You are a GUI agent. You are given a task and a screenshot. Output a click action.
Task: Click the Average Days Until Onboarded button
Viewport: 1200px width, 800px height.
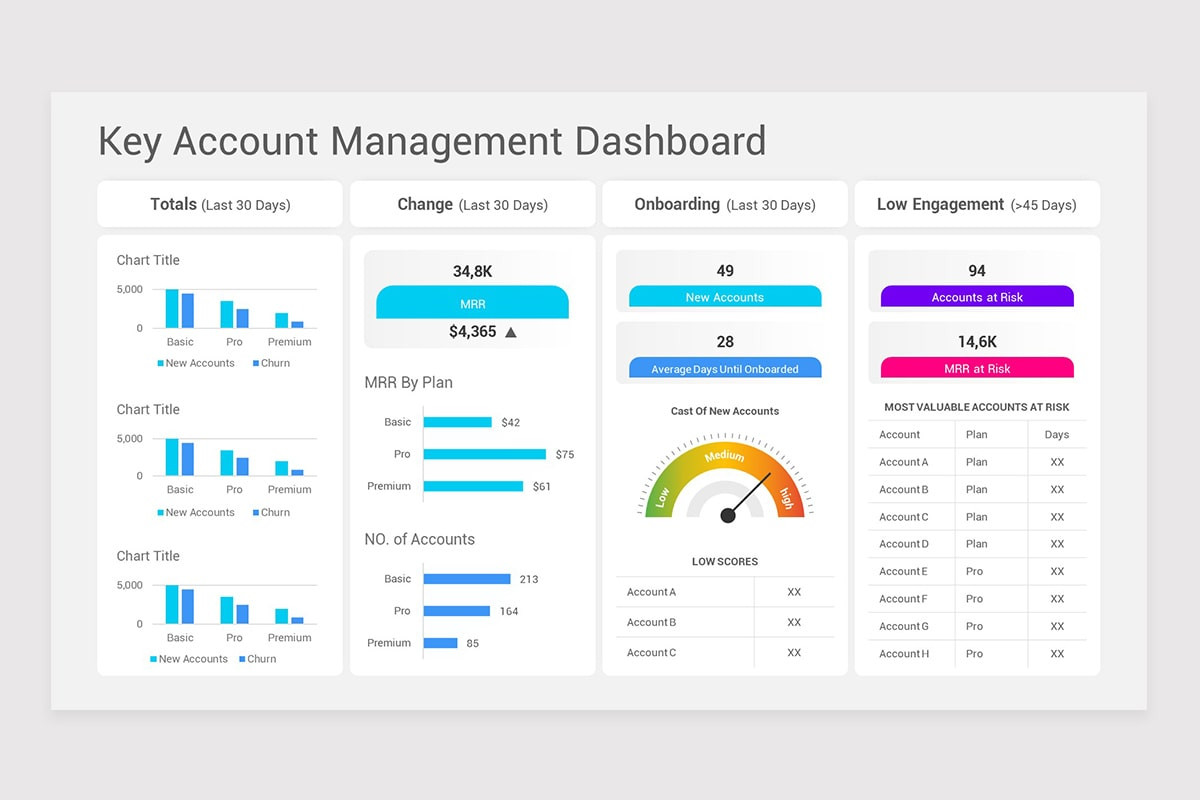(725, 369)
